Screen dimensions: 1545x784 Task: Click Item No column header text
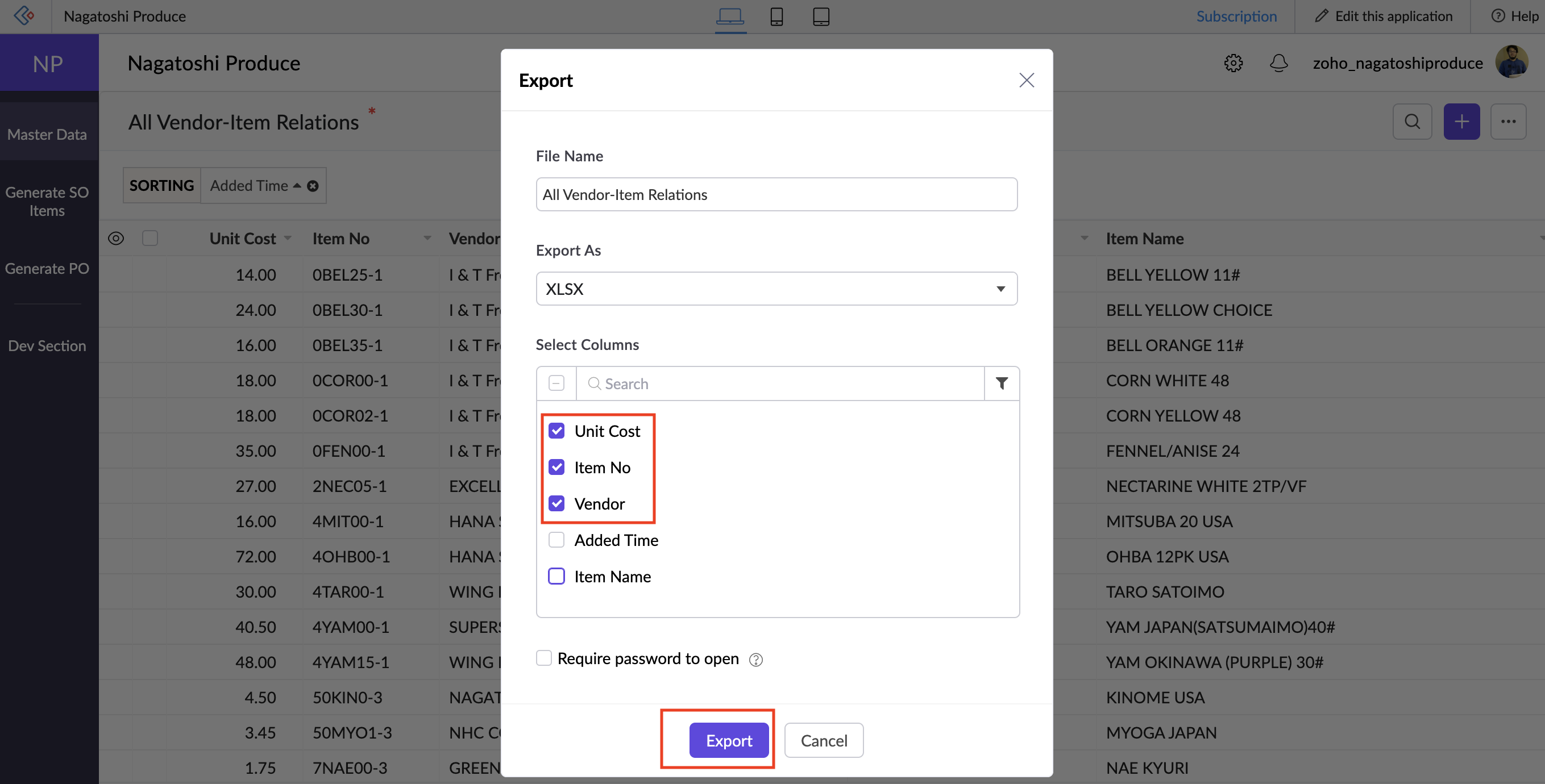point(340,239)
